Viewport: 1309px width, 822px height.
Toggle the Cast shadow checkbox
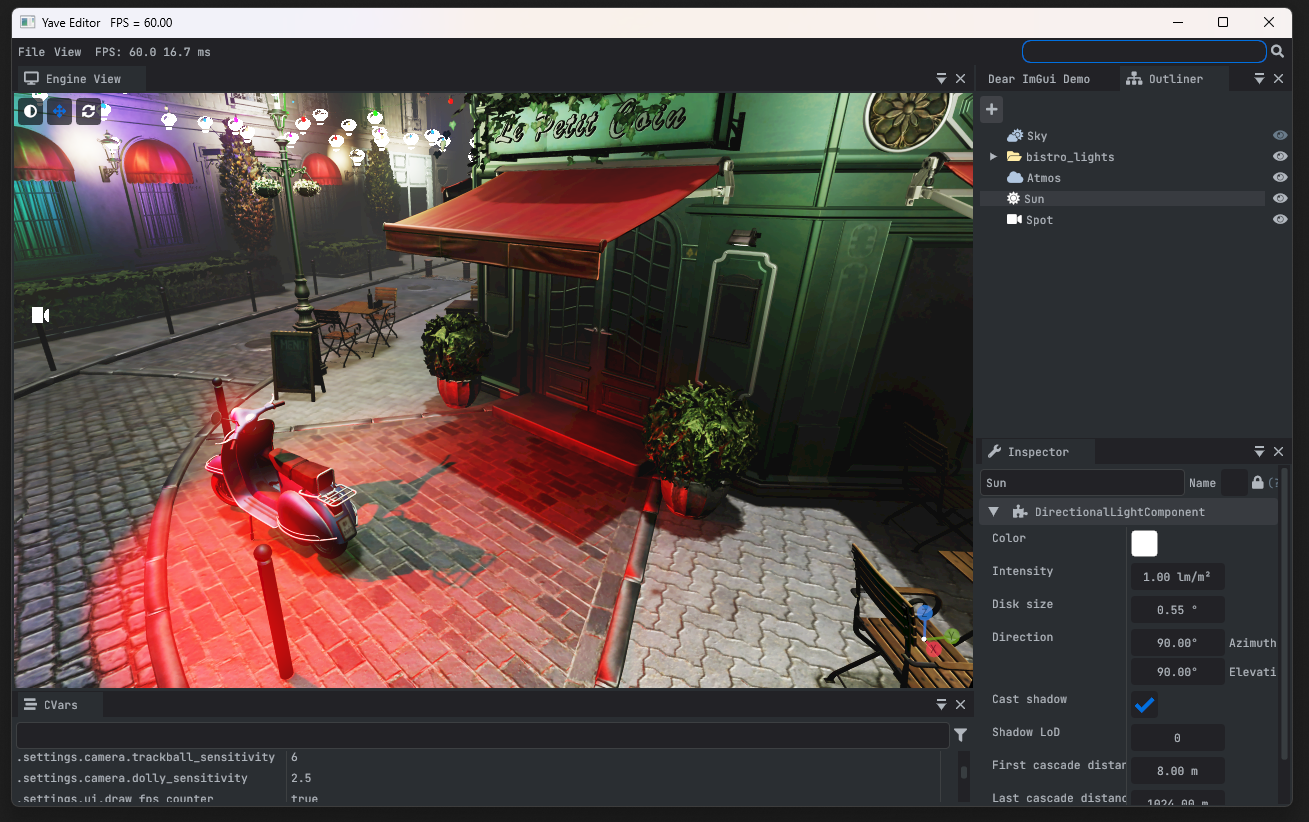pos(1144,705)
